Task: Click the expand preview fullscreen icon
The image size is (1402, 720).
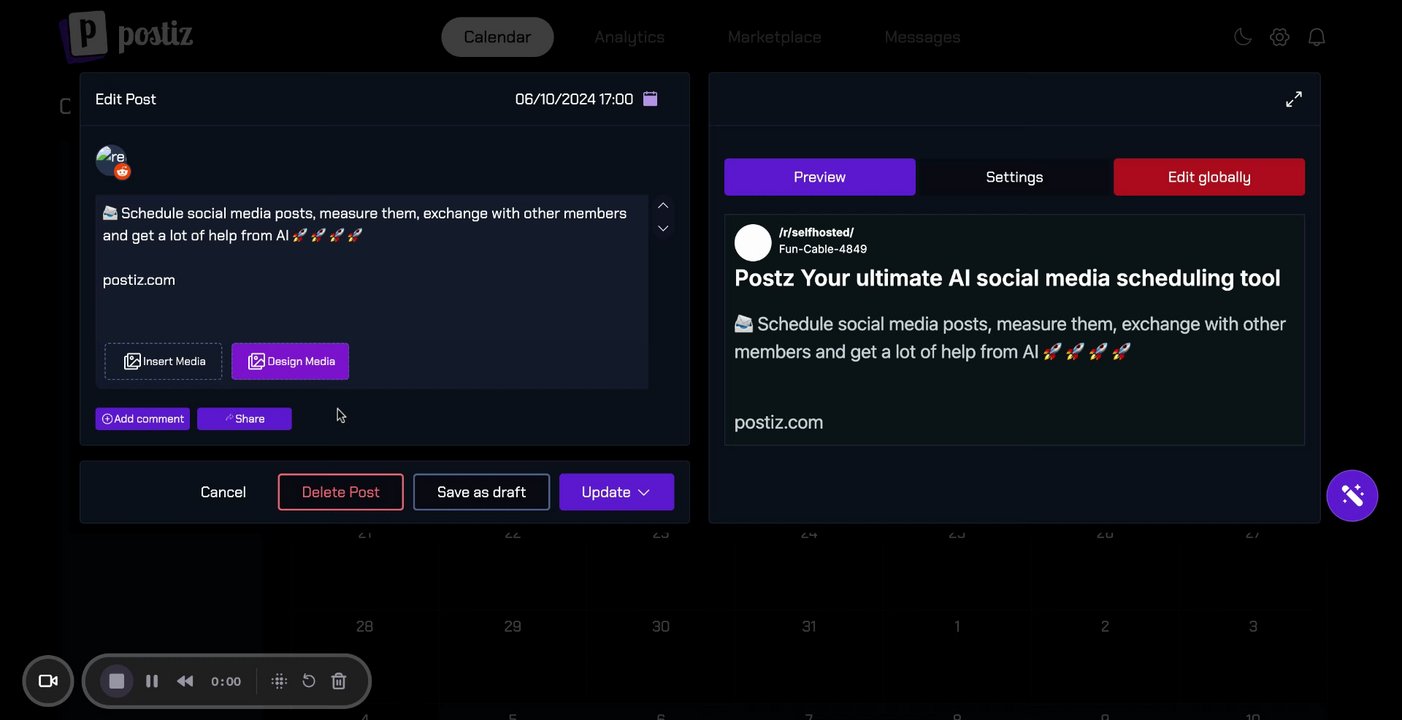Action: [1294, 99]
